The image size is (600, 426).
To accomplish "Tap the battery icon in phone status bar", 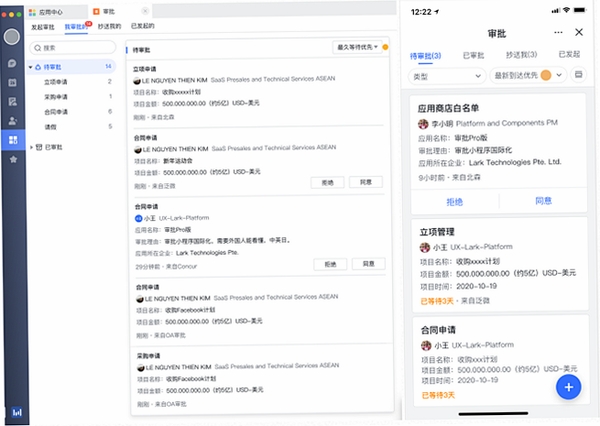I will point(580,10).
